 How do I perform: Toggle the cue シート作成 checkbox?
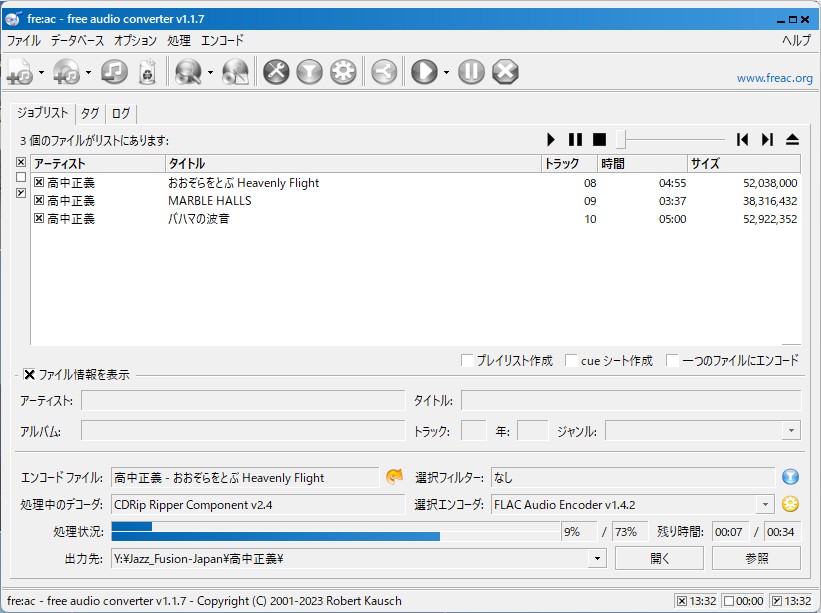click(x=571, y=361)
